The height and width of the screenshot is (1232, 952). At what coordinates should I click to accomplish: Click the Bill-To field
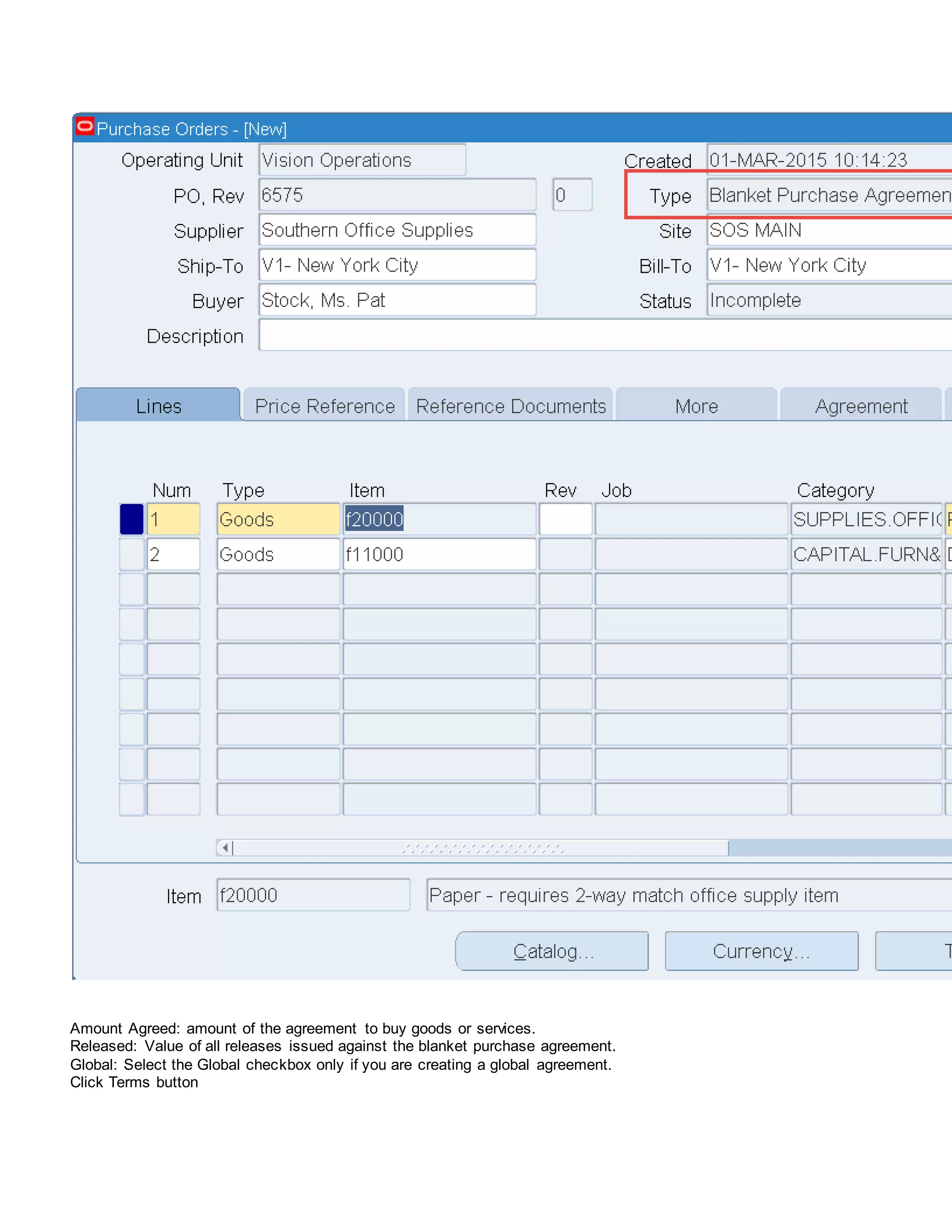pos(830,265)
